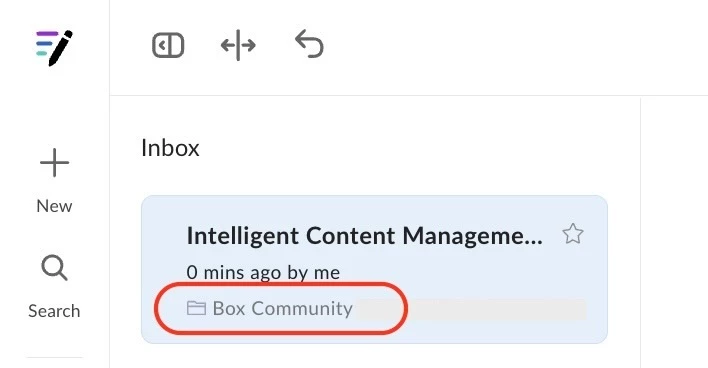Open the Intelligent Content Manageme... note title
708x368 pixels.
pos(365,236)
